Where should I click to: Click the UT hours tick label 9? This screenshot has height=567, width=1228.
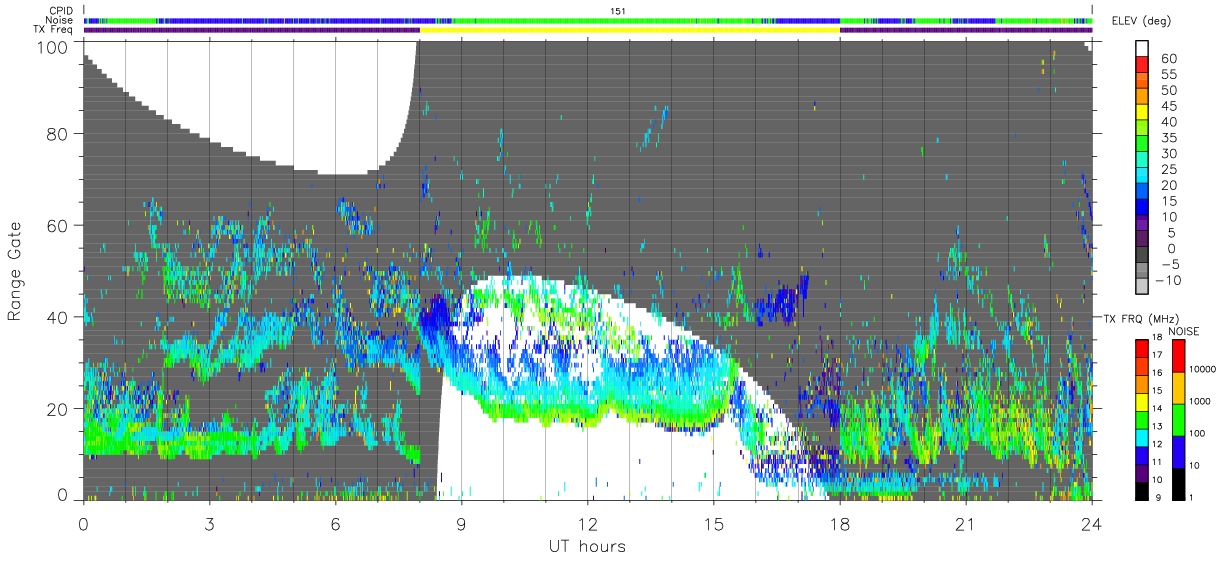pyautogui.click(x=461, y=523)
